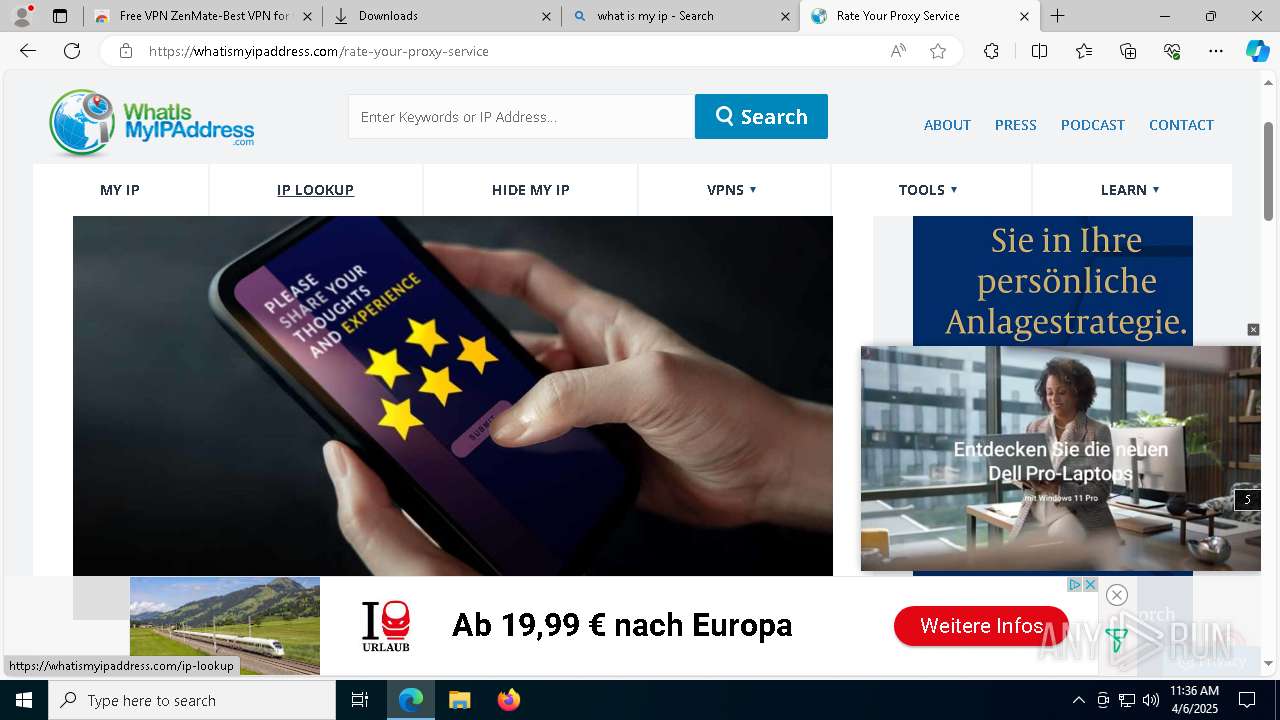Open Firefox from the taskbar

coord(509,700)
